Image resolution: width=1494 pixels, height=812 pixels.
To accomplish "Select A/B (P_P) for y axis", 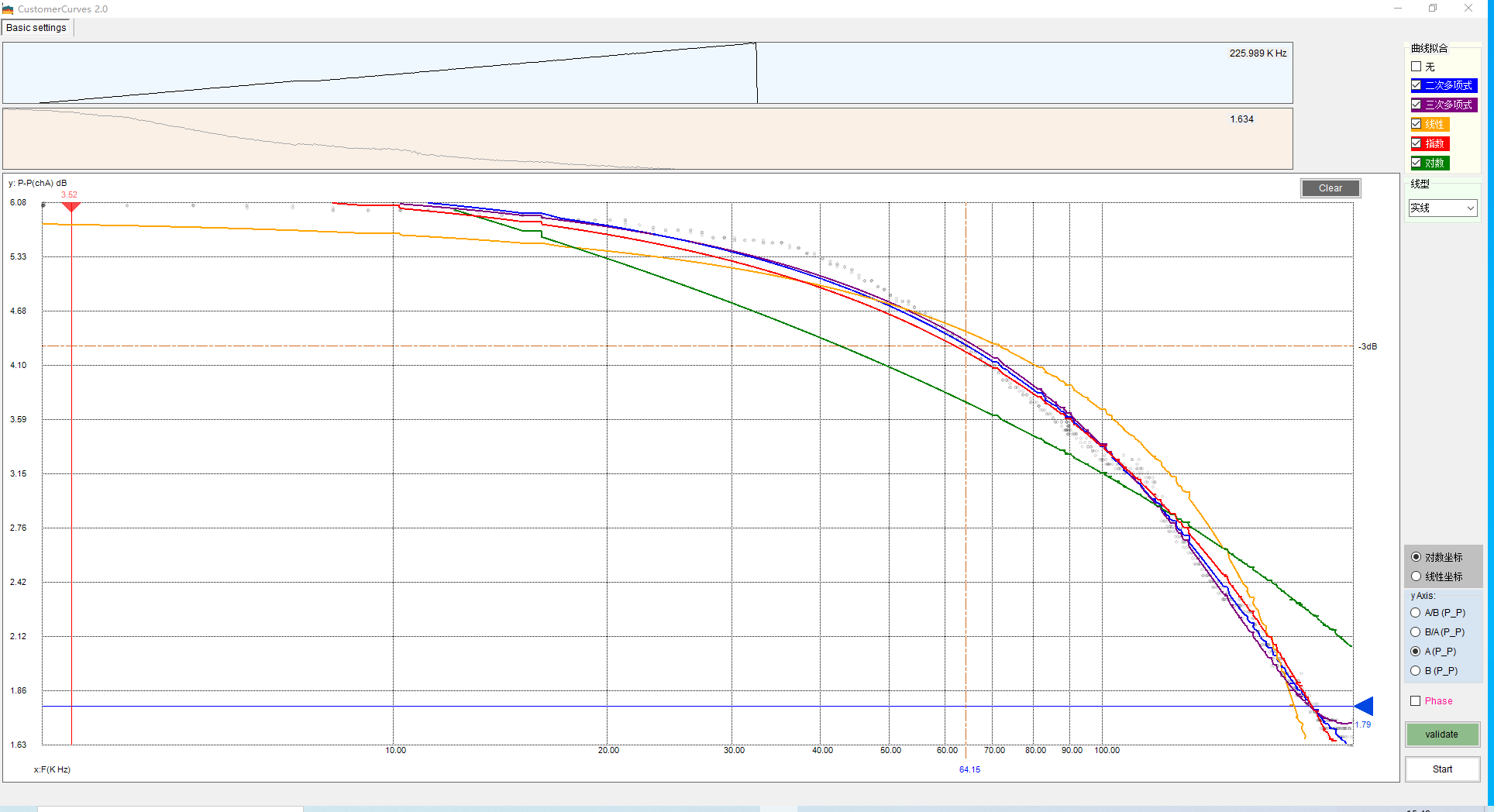I will click(1416, 613).
